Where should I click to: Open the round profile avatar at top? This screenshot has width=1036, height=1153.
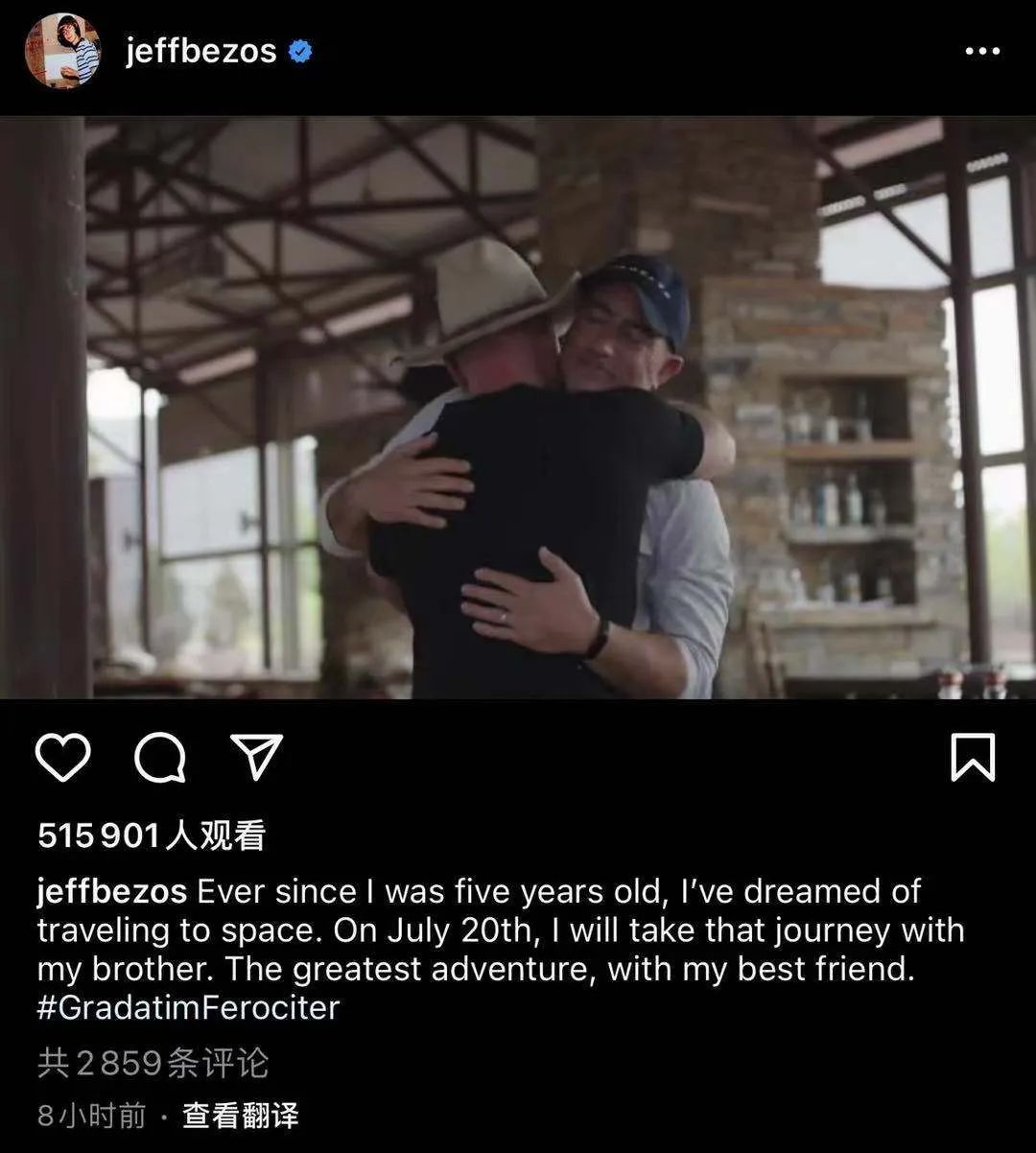point(62,51)
